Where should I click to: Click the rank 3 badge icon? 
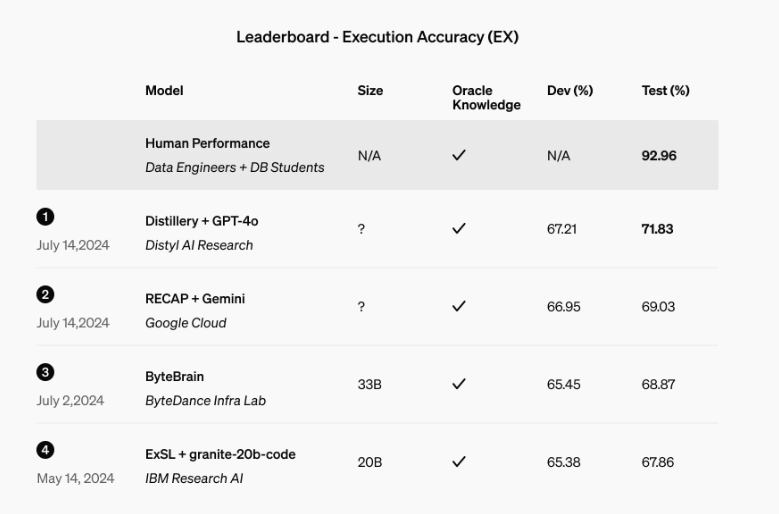45,372
